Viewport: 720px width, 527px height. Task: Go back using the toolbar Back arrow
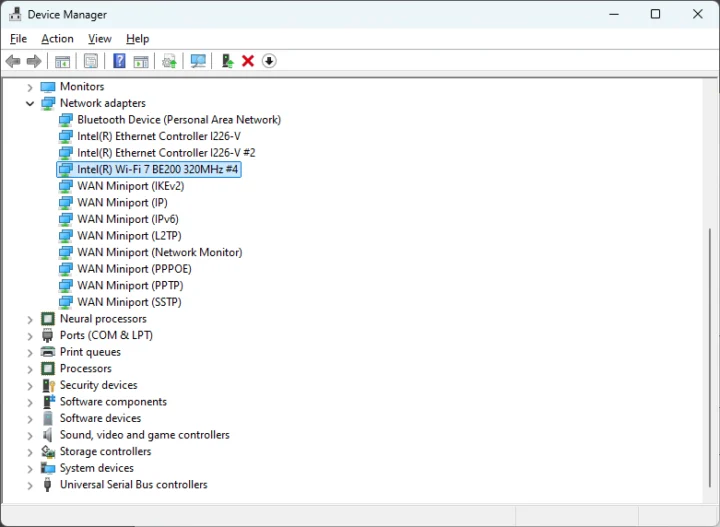point(13,61)
